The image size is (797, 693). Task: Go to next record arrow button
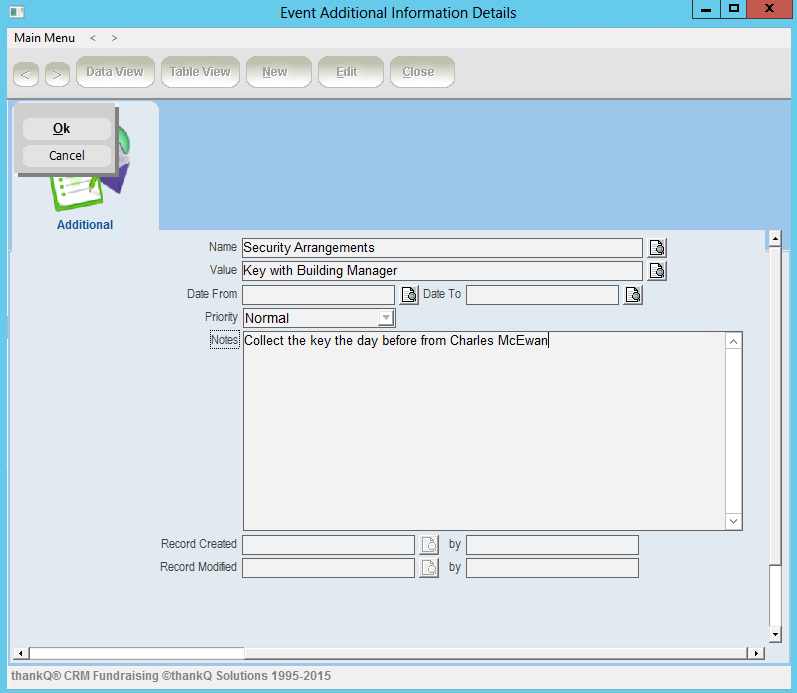coord(57,74)
